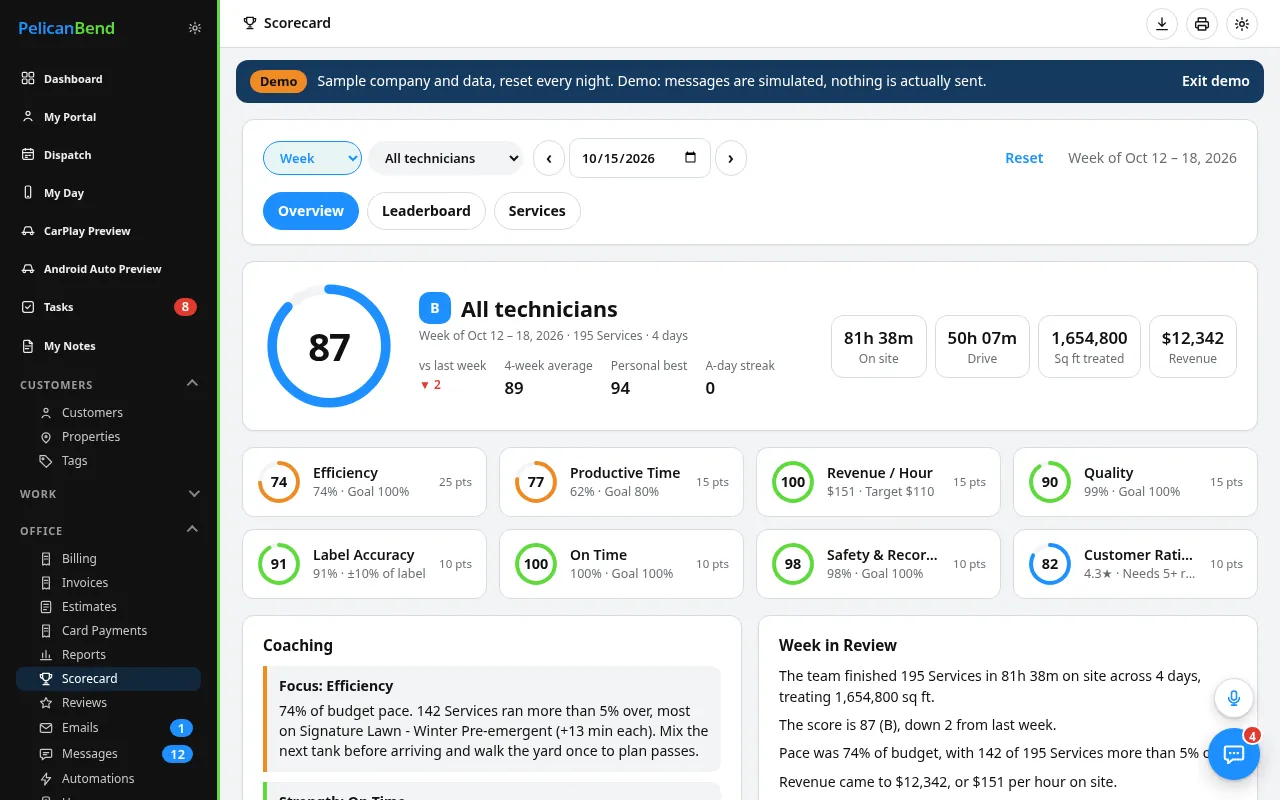
Task: Open Messages with the 12 badge
Action: [x=109, y=754]
